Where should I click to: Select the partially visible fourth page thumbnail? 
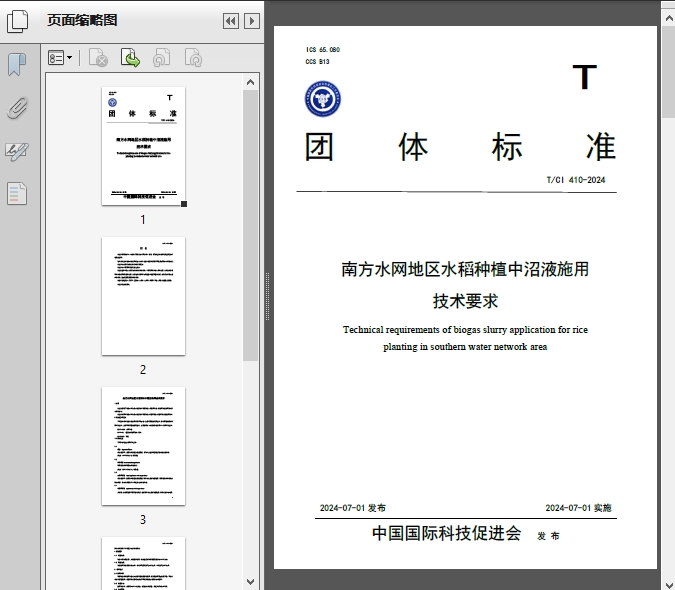tap(143, 562)
